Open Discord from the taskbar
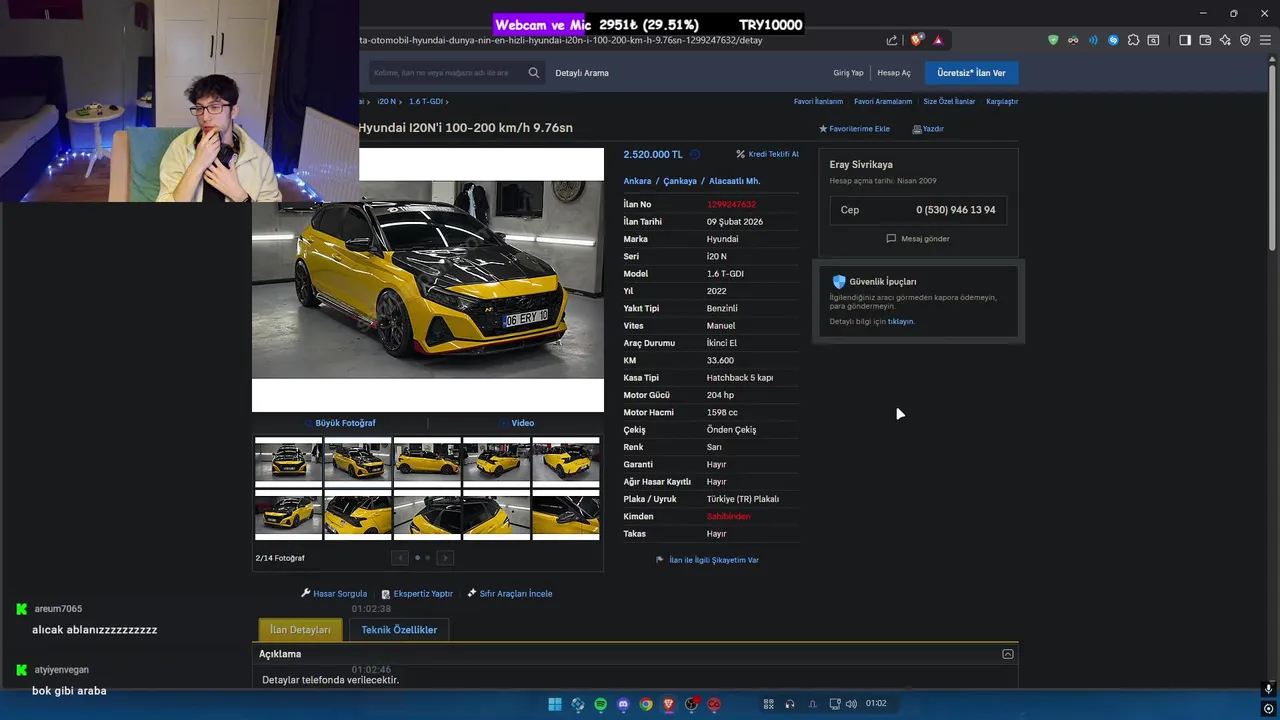Viewport: 1280px width, 720px height. click(x=623, y=704)
